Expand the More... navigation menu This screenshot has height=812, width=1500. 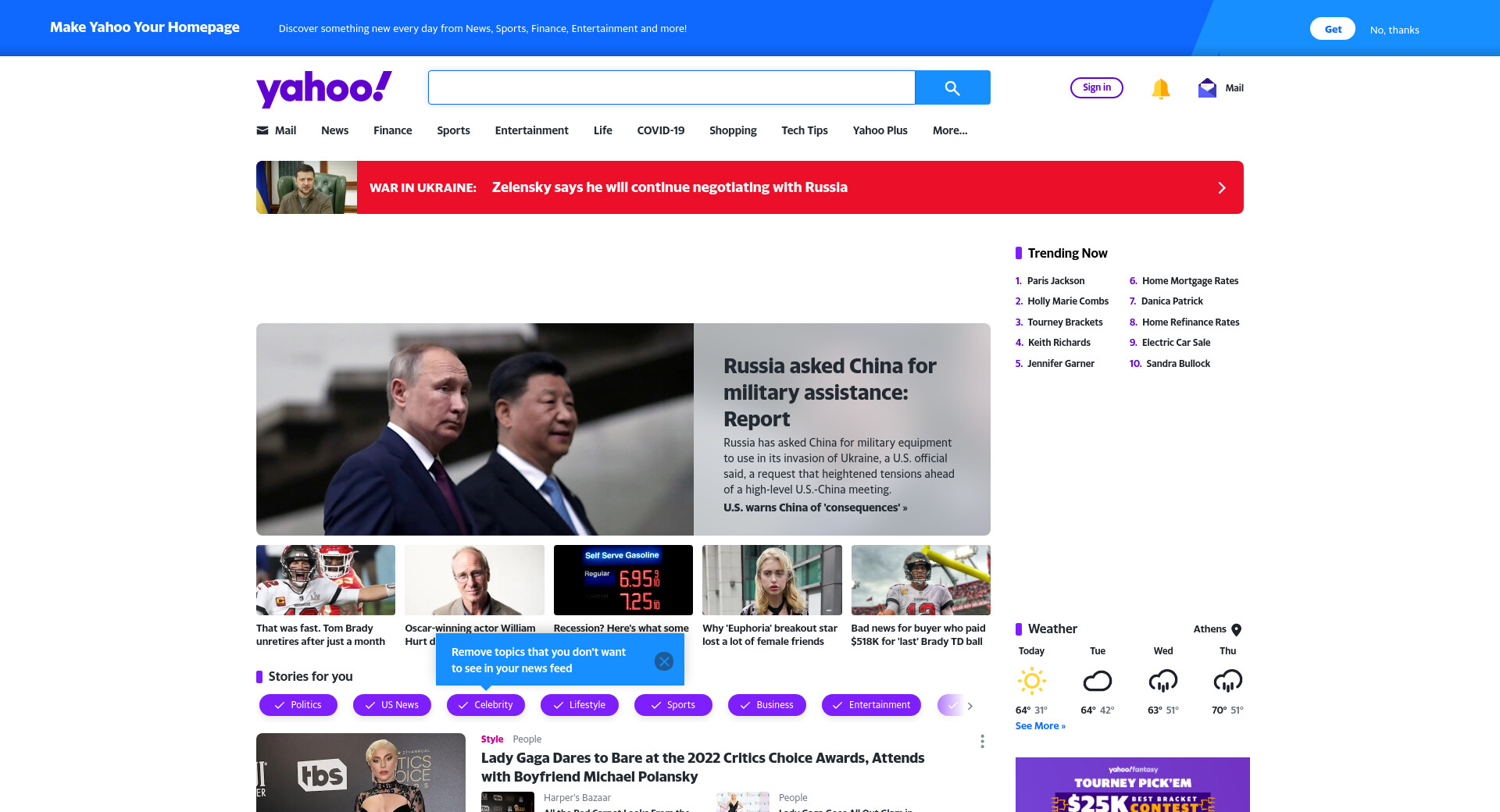click(950, 130)
